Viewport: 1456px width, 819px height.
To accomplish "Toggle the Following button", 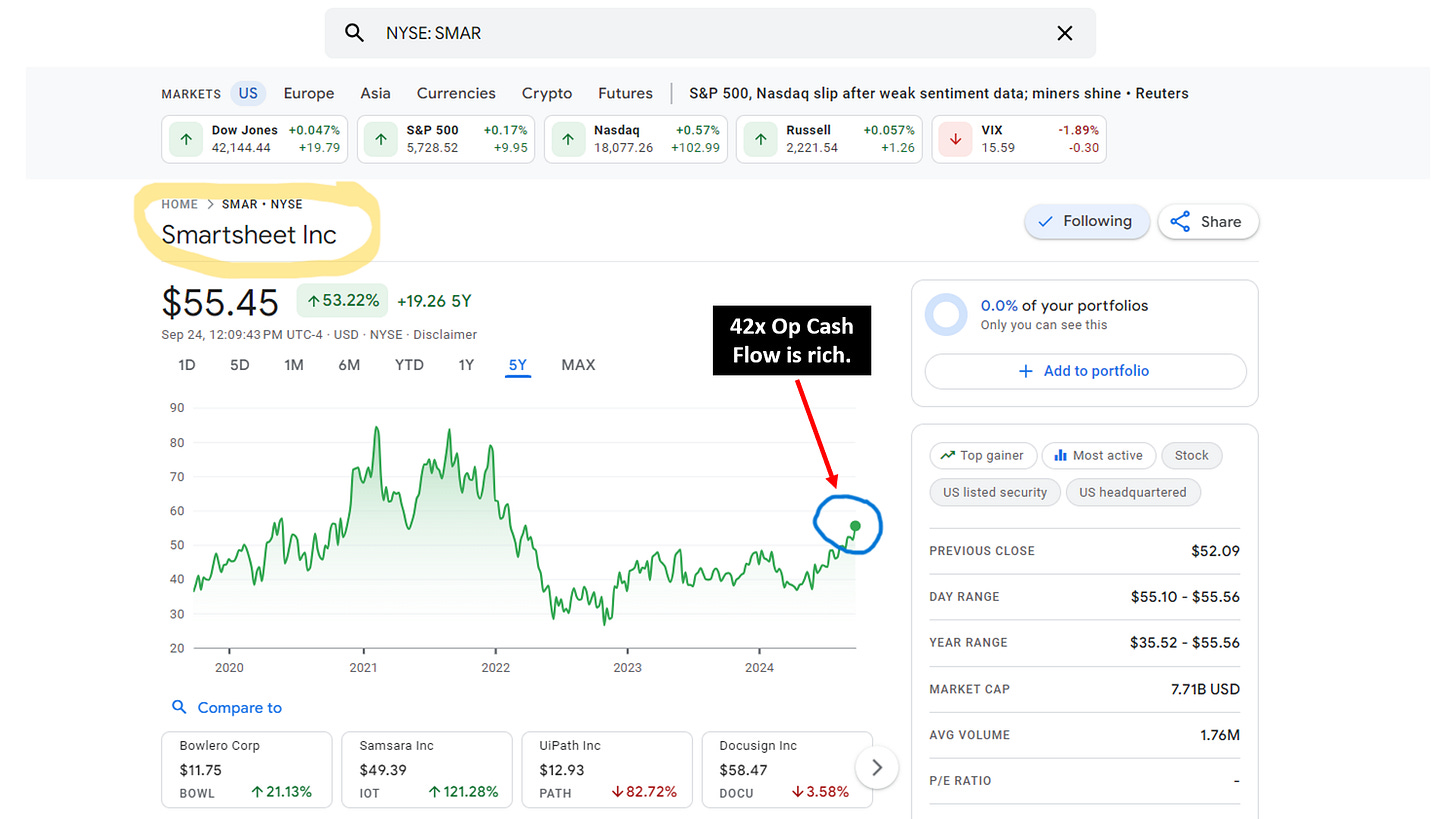I will [x=1085, y=222].
